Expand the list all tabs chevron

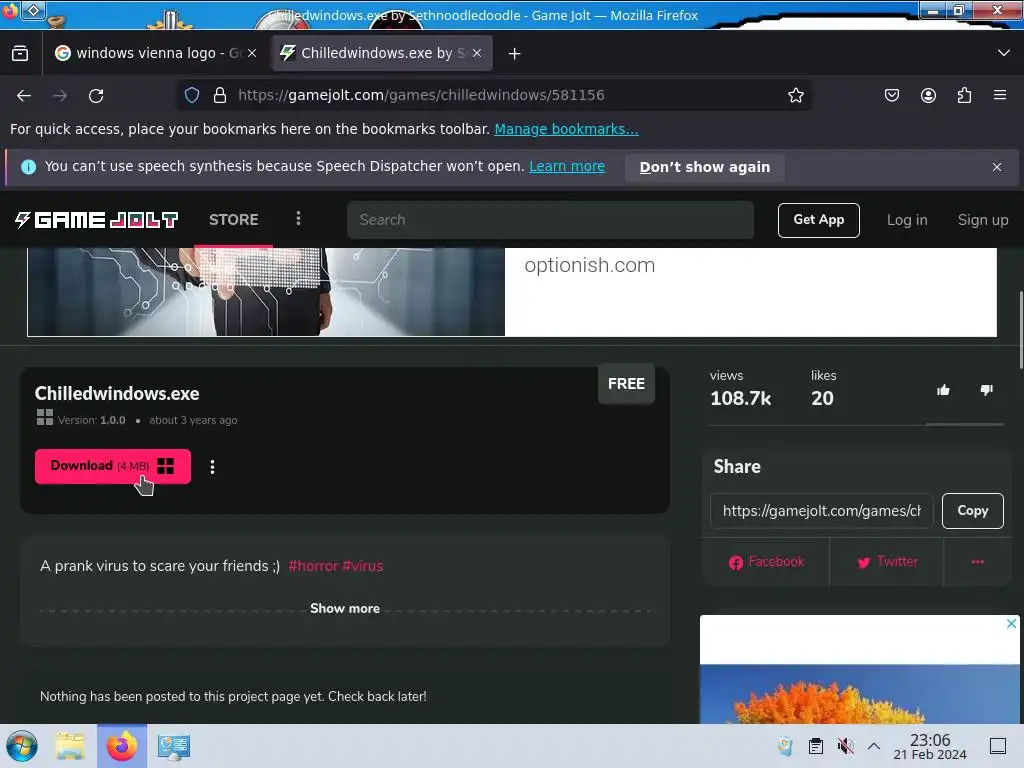pyautogui.click(x=1004, y=53)
